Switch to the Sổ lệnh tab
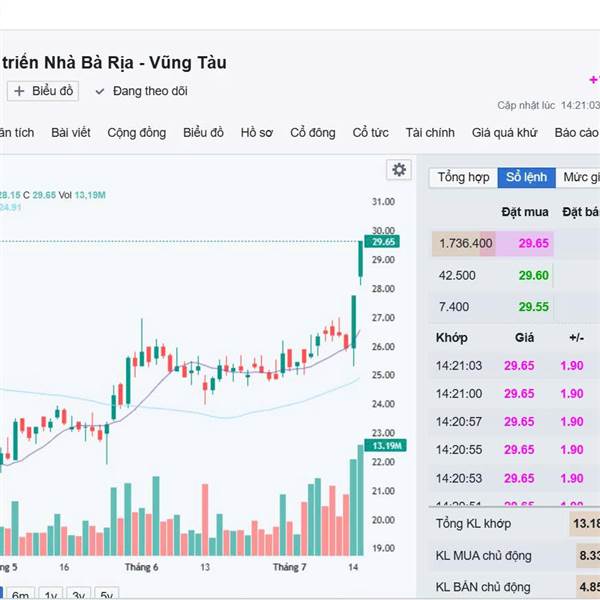600x600 pixels. [x=526, y=177]
